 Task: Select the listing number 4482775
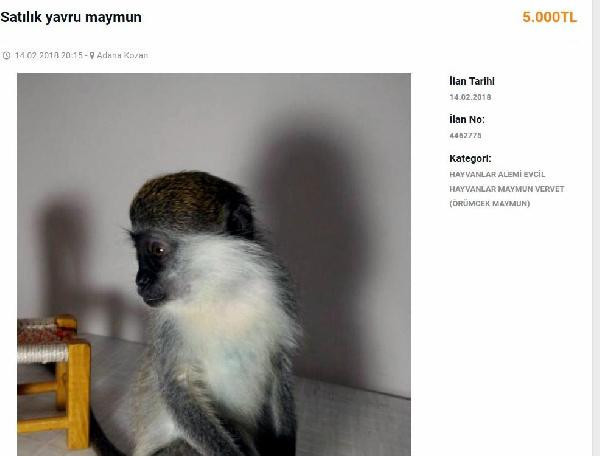465,135
